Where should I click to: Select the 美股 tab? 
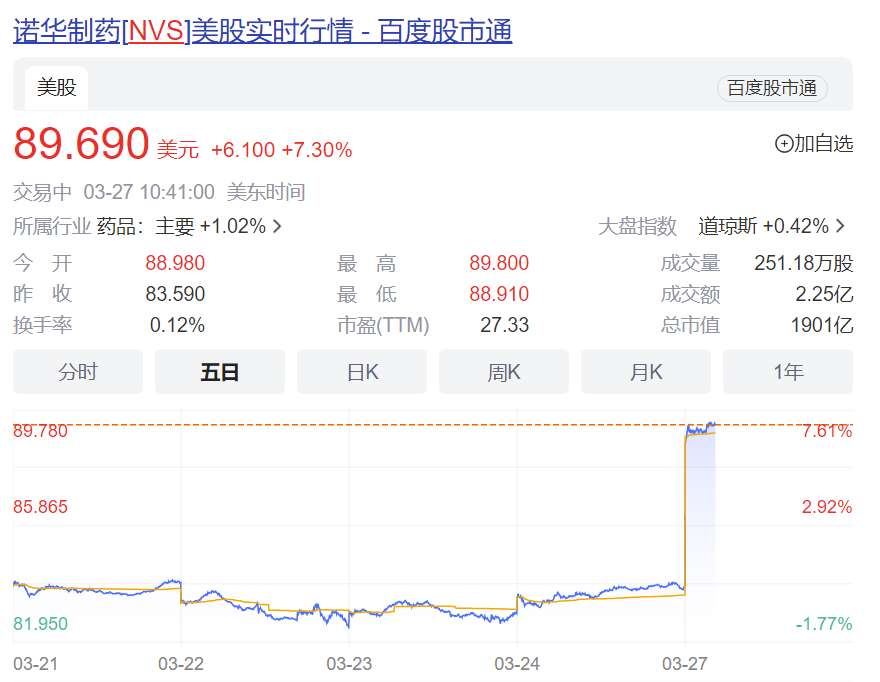click(x=57, y=88)
